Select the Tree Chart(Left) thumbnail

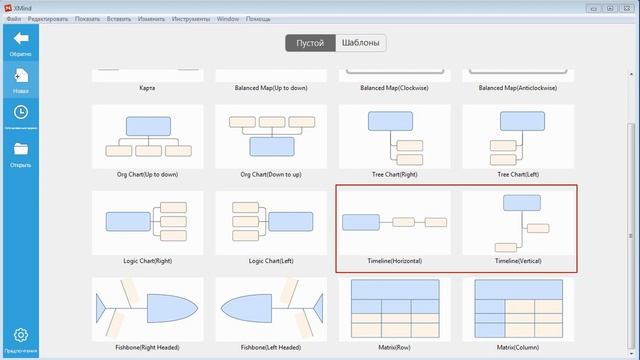point(518,136)
